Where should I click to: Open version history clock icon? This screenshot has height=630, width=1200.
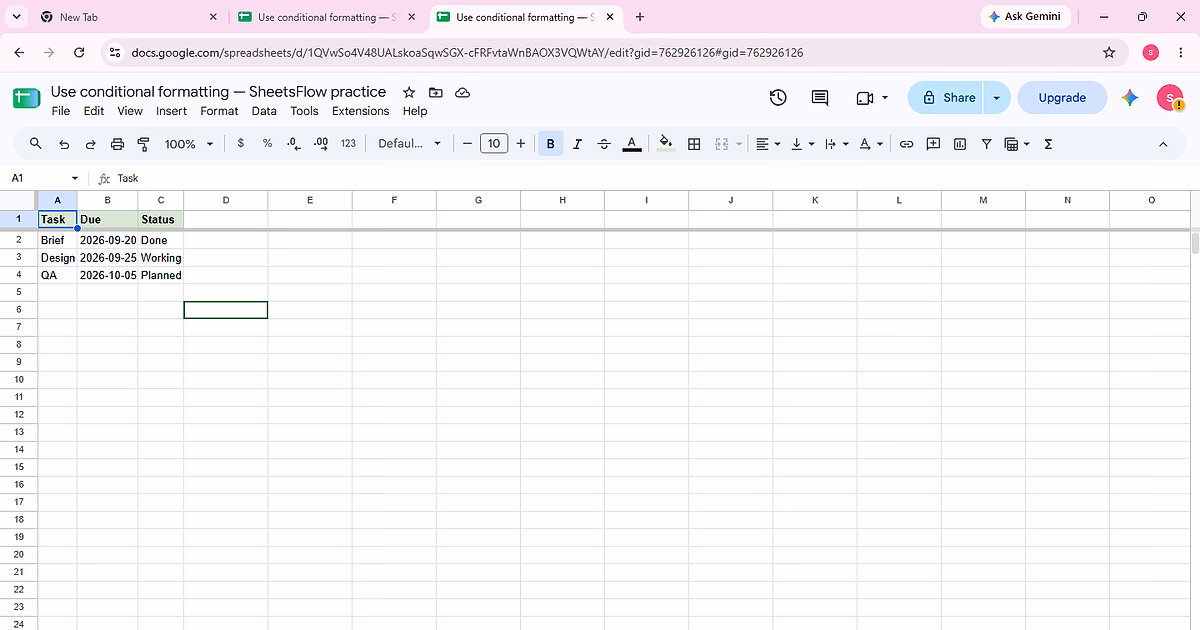tap(778, 97)
